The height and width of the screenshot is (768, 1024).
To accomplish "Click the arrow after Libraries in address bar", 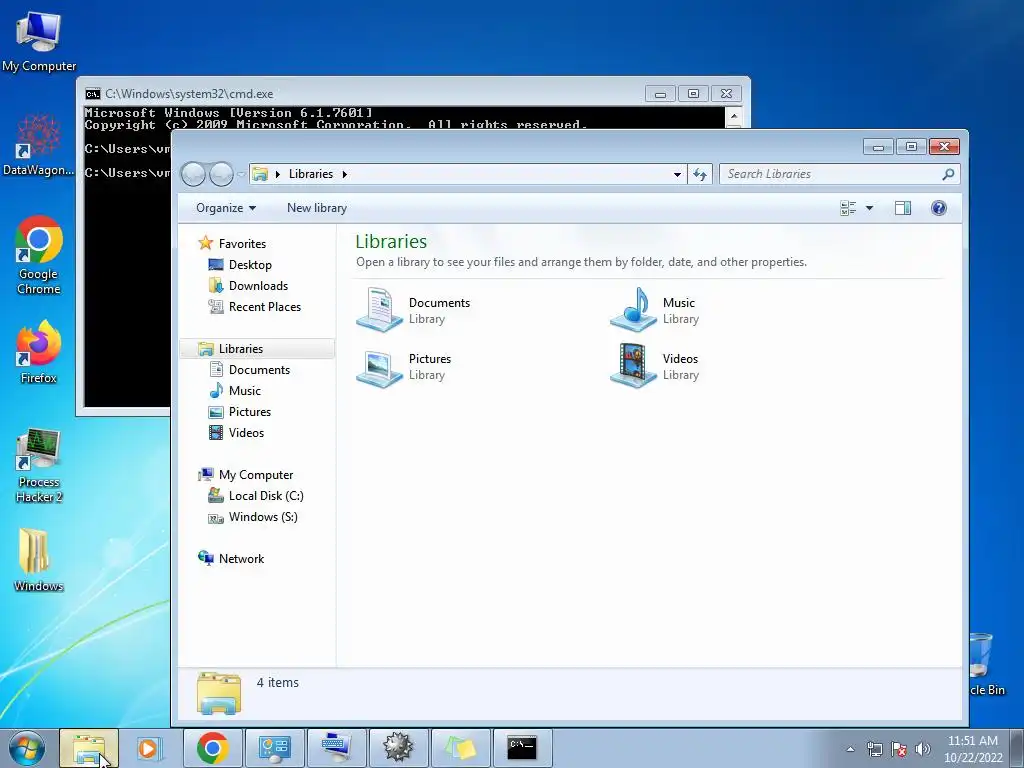I will (x=344, y=174).
